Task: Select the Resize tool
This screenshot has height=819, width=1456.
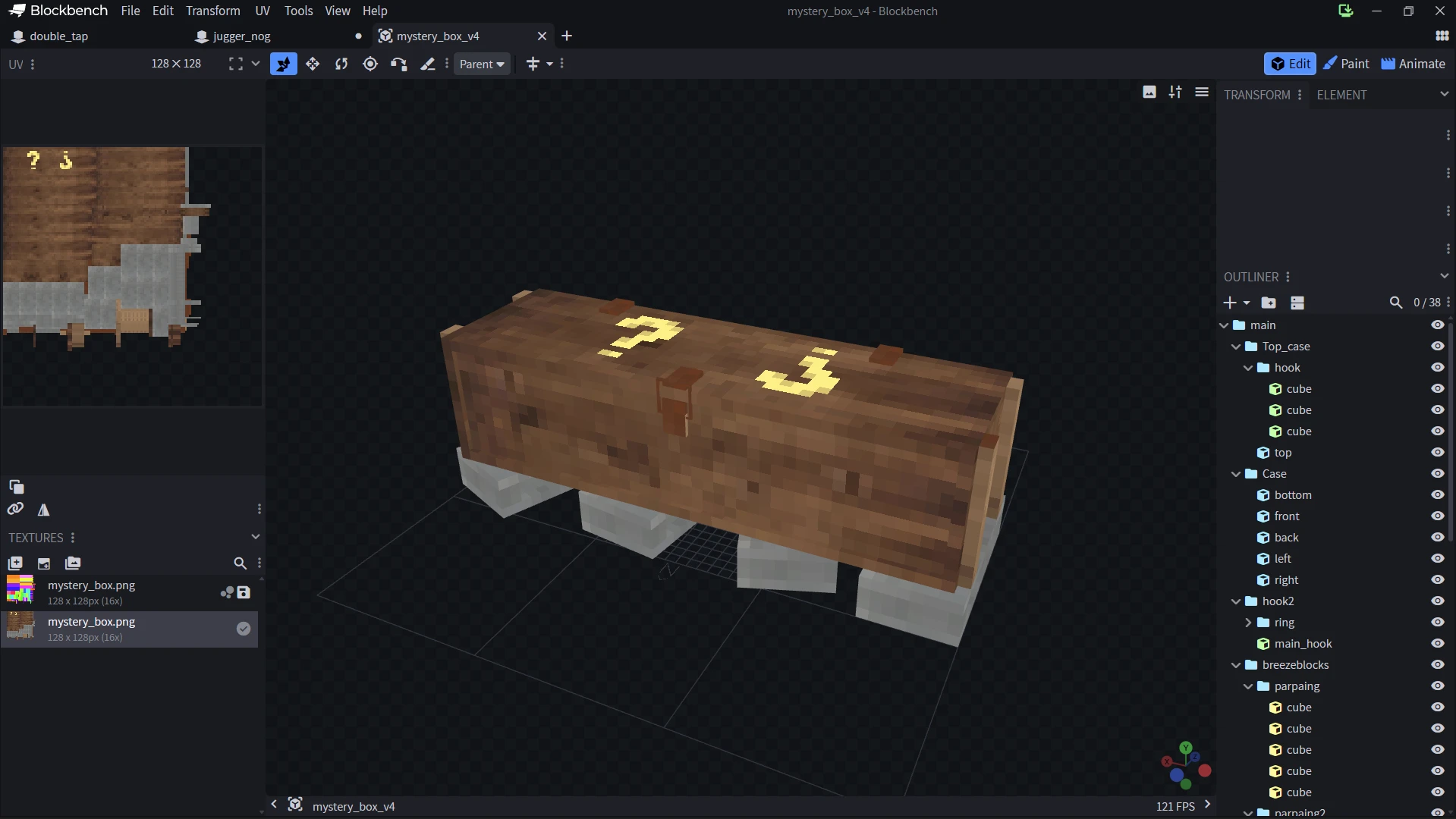Action: point(313,64)
